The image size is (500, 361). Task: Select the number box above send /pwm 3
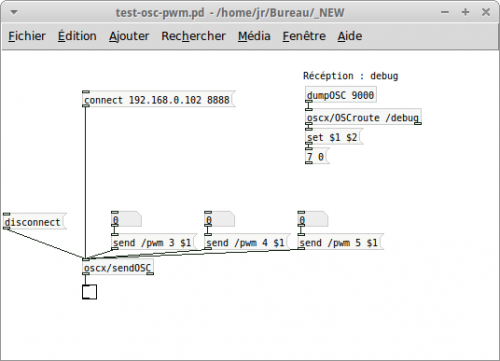coord(126,220)
